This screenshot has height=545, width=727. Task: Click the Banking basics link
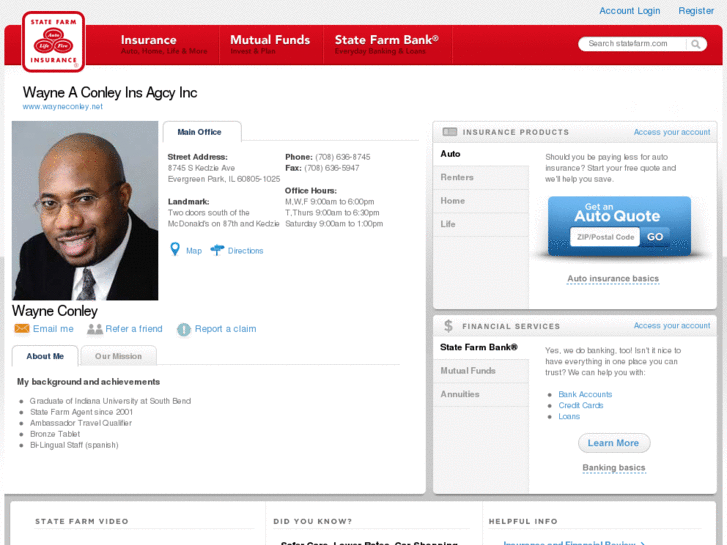(x=614, y=468)
